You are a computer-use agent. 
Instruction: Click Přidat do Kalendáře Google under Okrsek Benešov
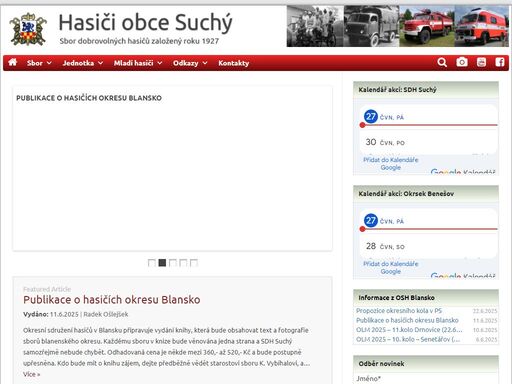(x=390, y=268)
